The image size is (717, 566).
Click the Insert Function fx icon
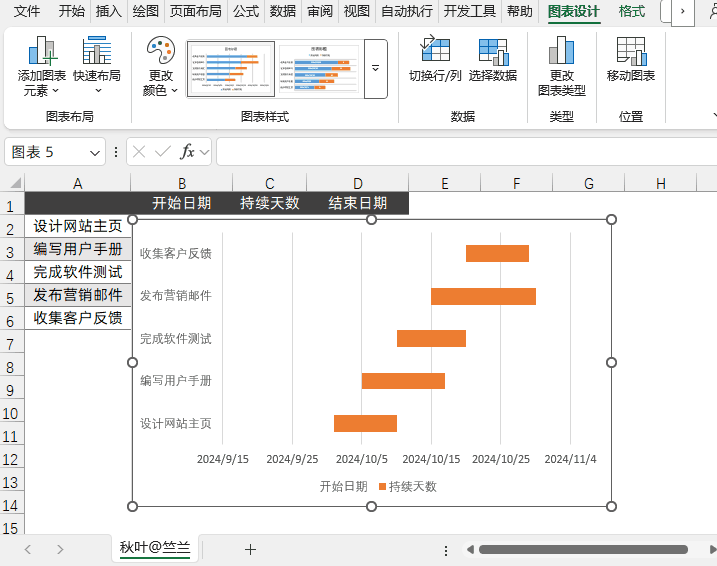coord(187,152)
